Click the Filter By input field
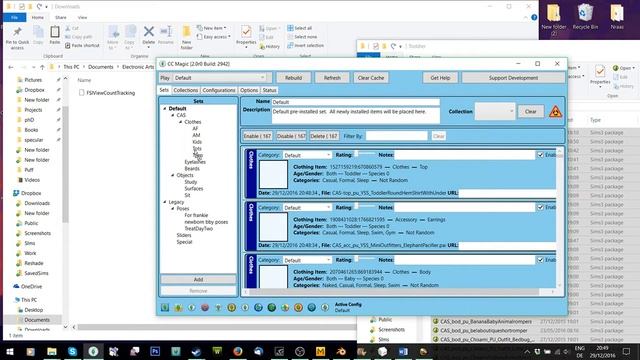Screen dimensions: 640x360 (396, 136)
